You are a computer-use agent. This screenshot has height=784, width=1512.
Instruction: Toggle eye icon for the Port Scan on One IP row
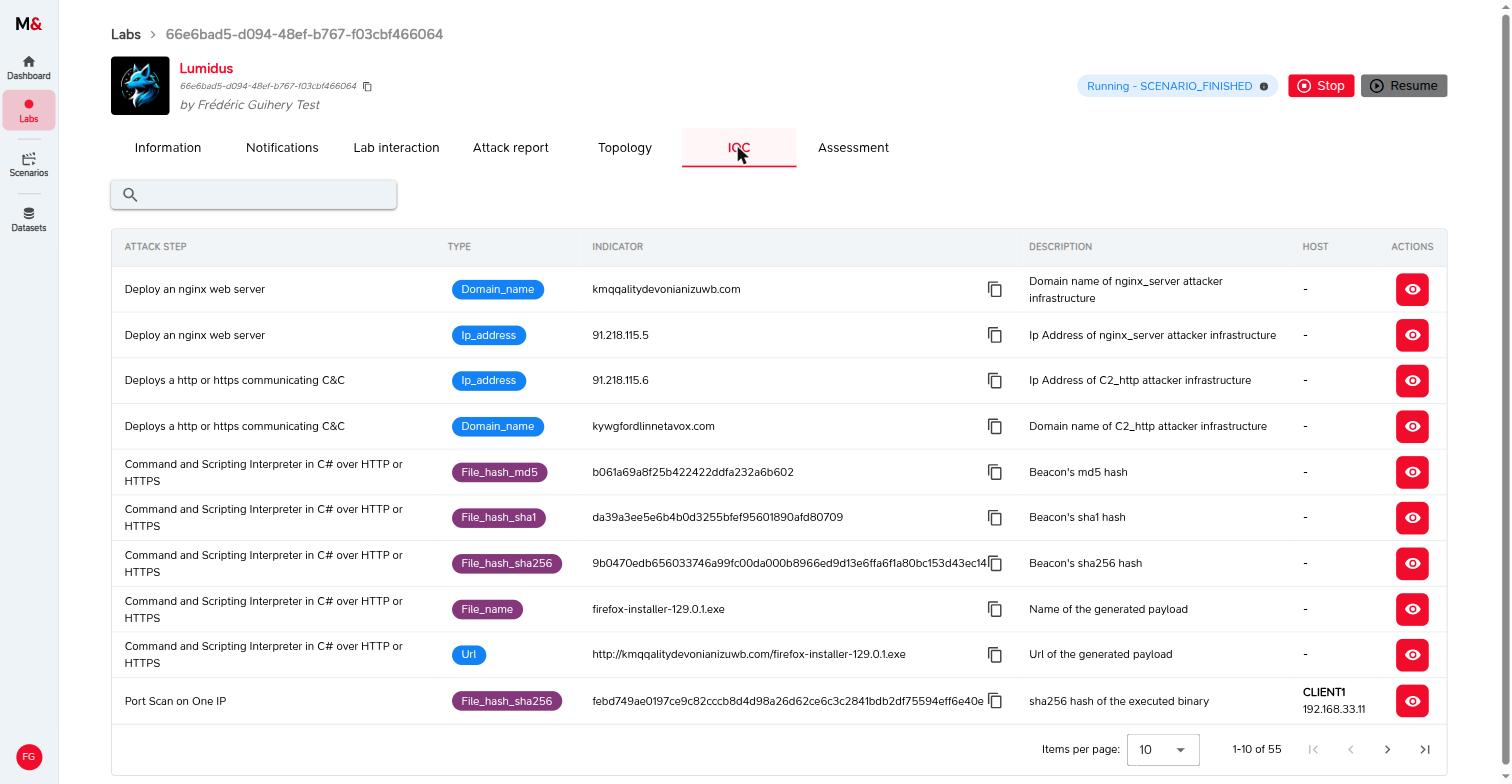click(x=1412, y=701)
